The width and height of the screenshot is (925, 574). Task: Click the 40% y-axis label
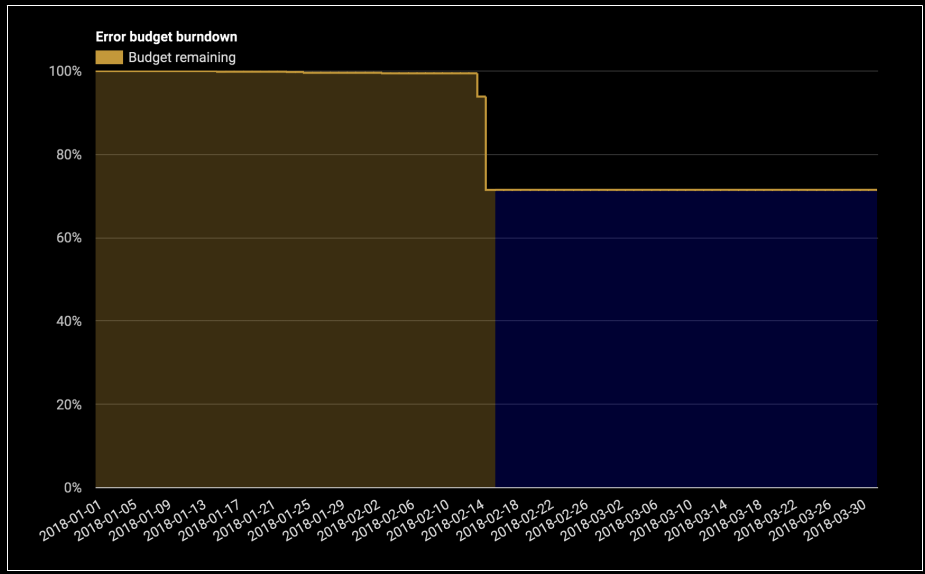68,321
